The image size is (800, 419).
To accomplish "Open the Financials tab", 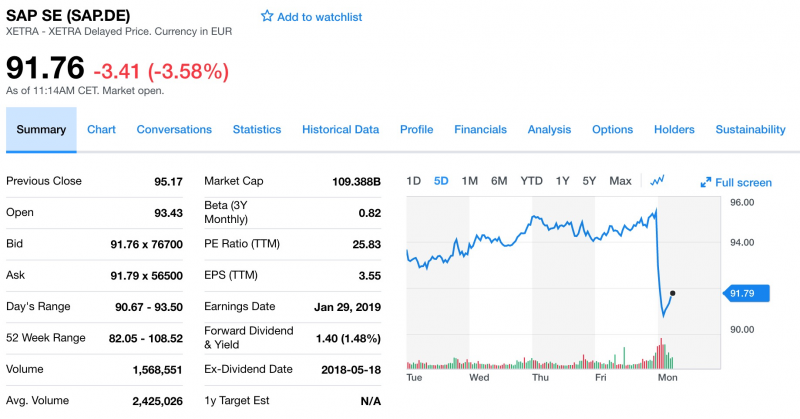I will (x=480, y=130).
